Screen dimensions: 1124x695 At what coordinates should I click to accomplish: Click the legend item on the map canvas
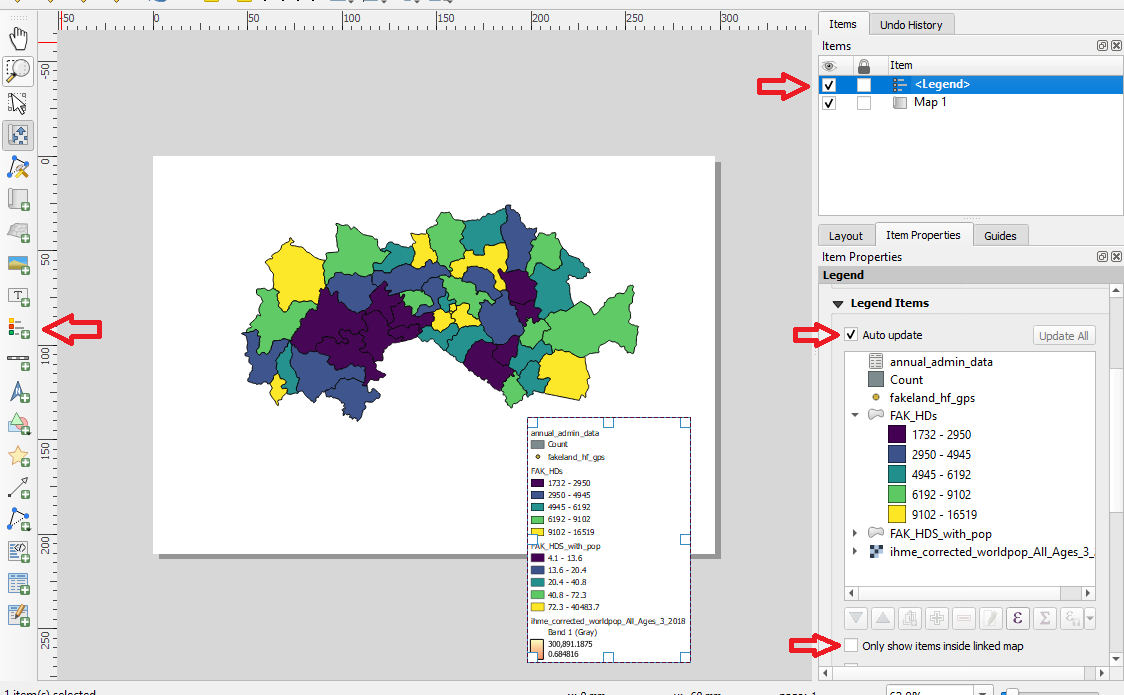tap(609, 540)
